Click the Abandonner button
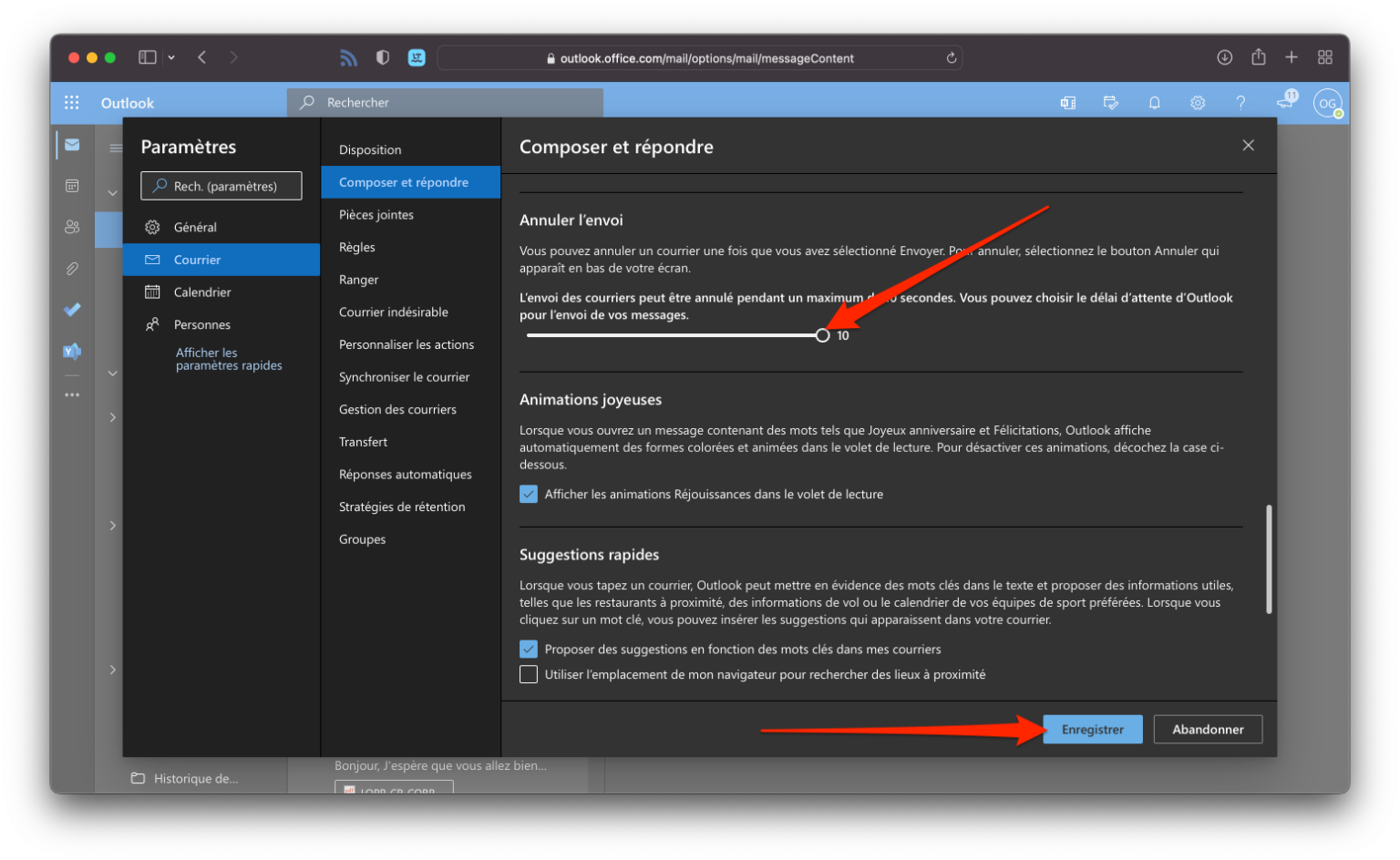The image size is (1400, 860). click(1208, 730)
